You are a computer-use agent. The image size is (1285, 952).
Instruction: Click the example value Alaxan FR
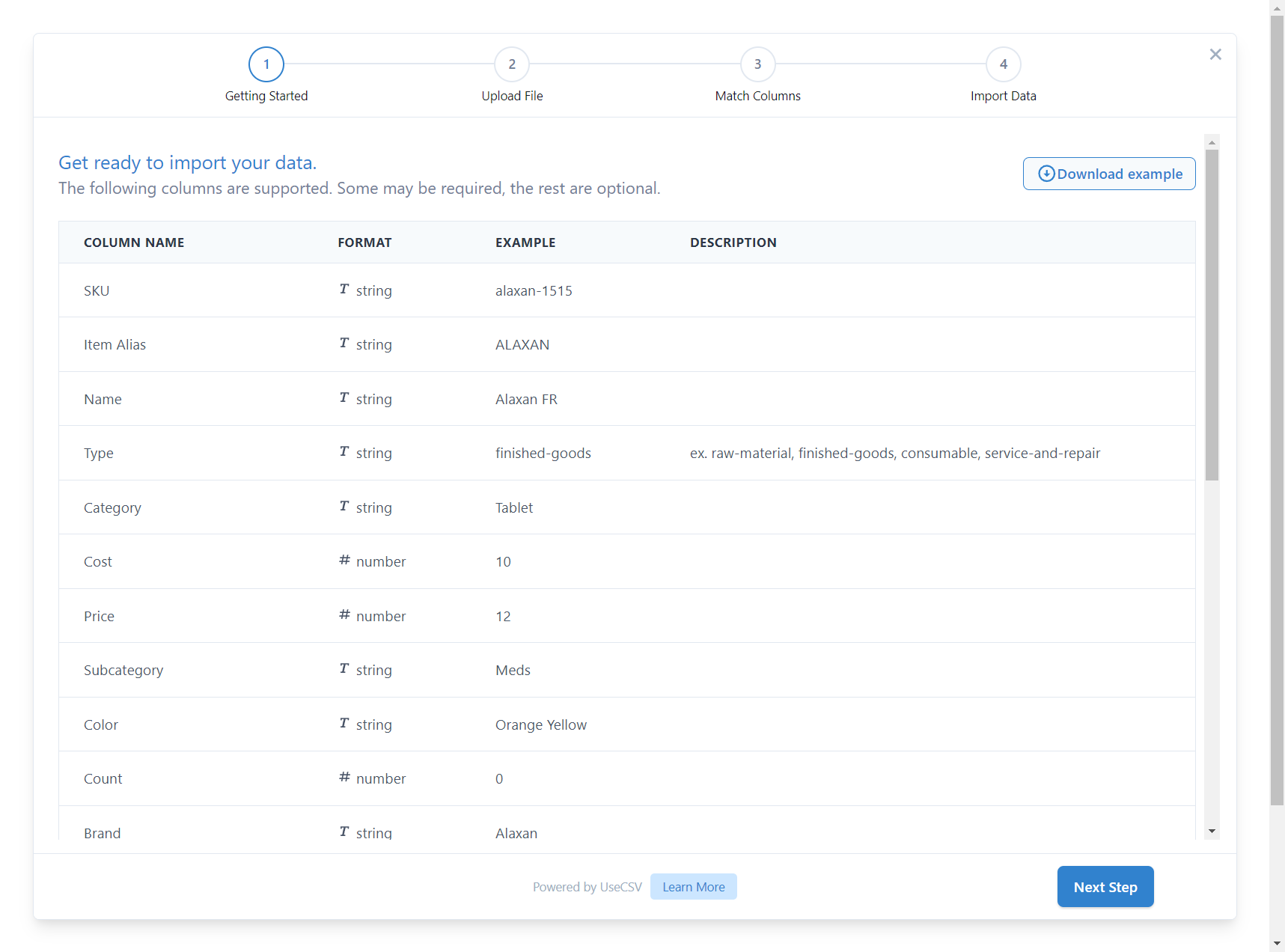point(526,400)
